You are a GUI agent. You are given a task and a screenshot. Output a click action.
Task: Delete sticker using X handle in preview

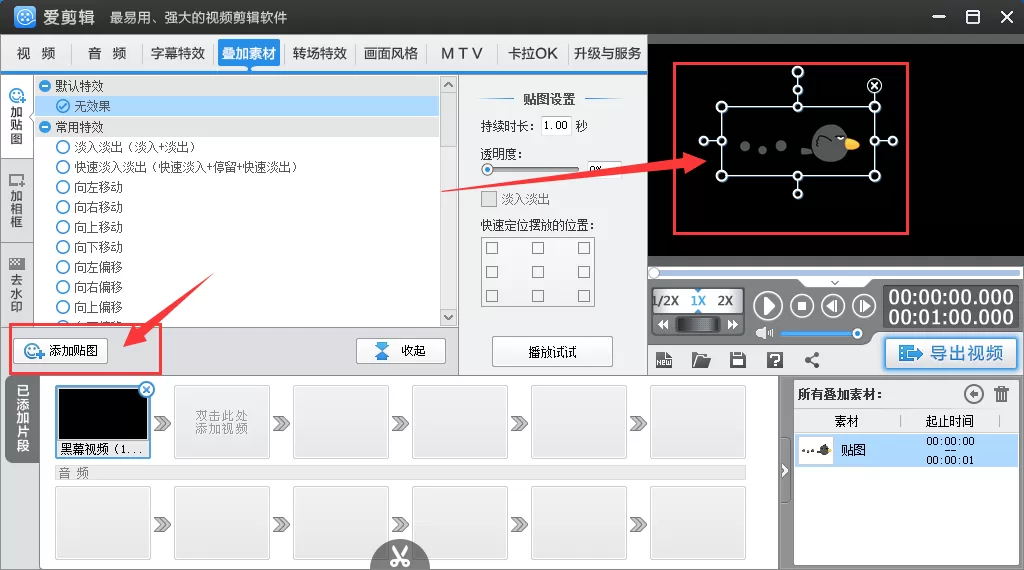tap(874, 86)
